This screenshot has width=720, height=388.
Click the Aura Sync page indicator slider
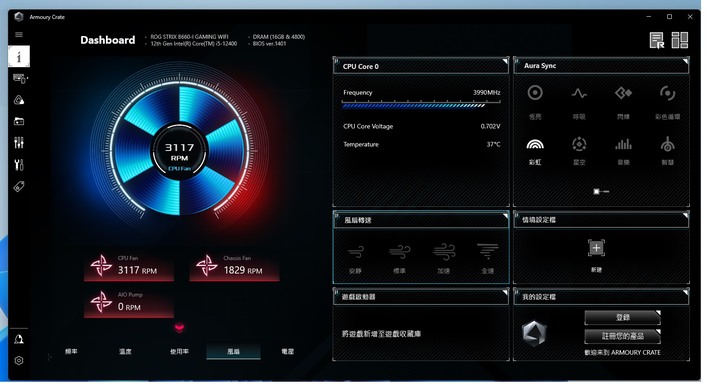pos(601,191)
